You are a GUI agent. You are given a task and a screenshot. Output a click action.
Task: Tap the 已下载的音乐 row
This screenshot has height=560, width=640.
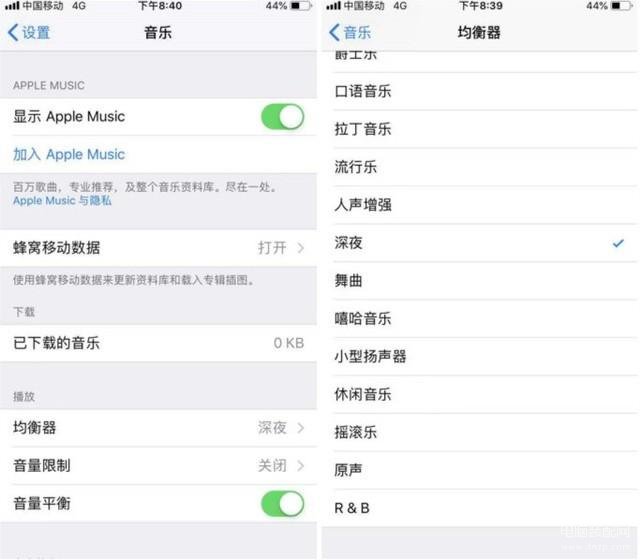(158, 343)
